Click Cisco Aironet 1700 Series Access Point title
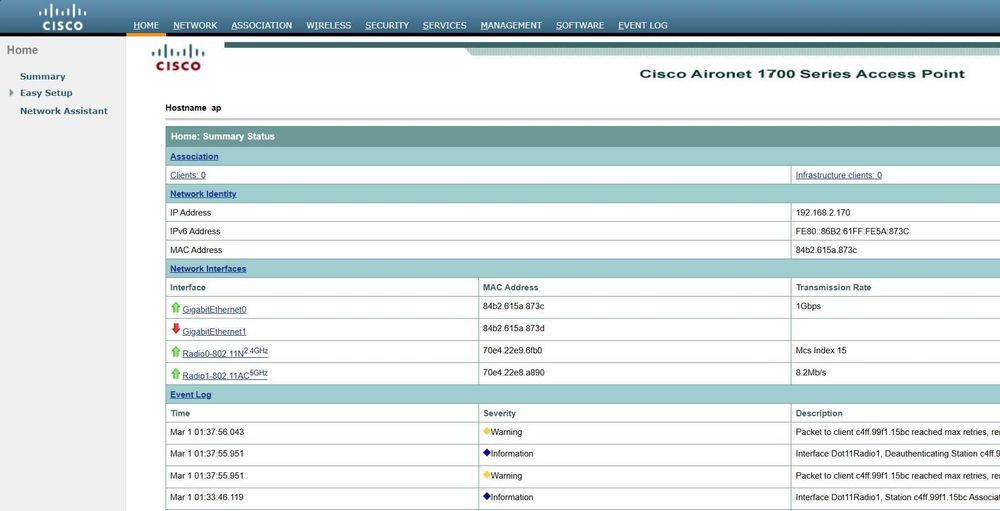 802,74
